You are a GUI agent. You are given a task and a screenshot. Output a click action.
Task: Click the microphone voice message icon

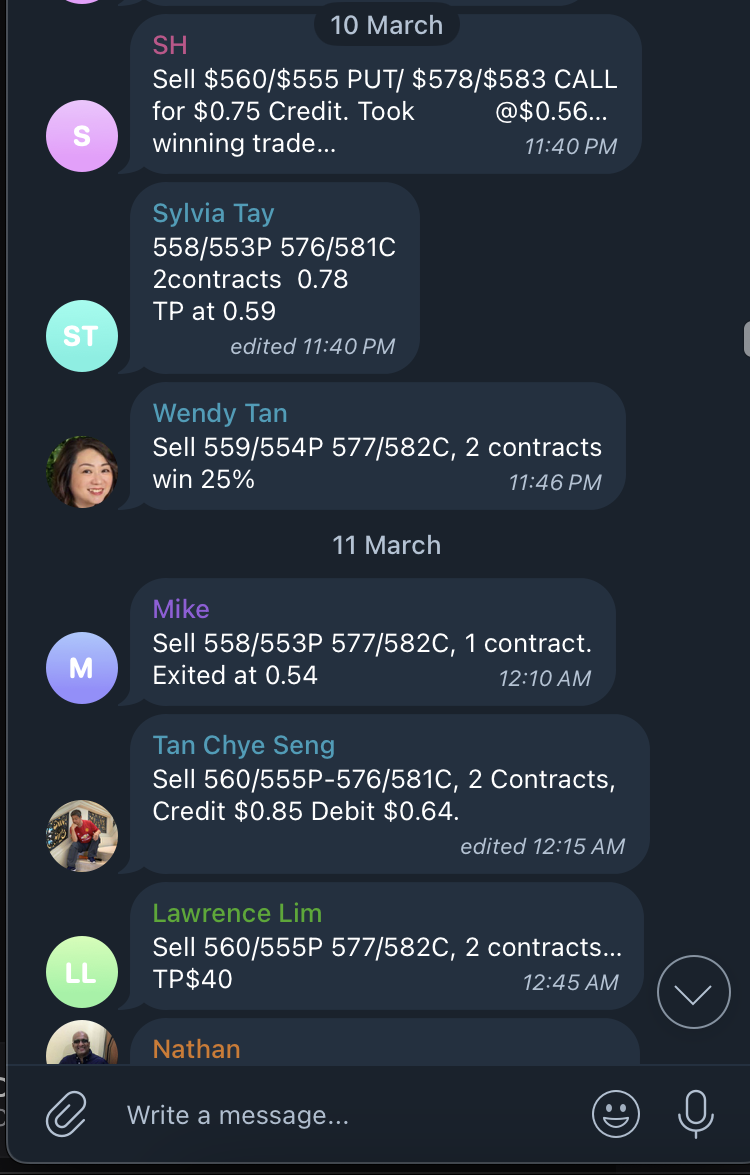pyautogui.click(x=695, y=1114)
